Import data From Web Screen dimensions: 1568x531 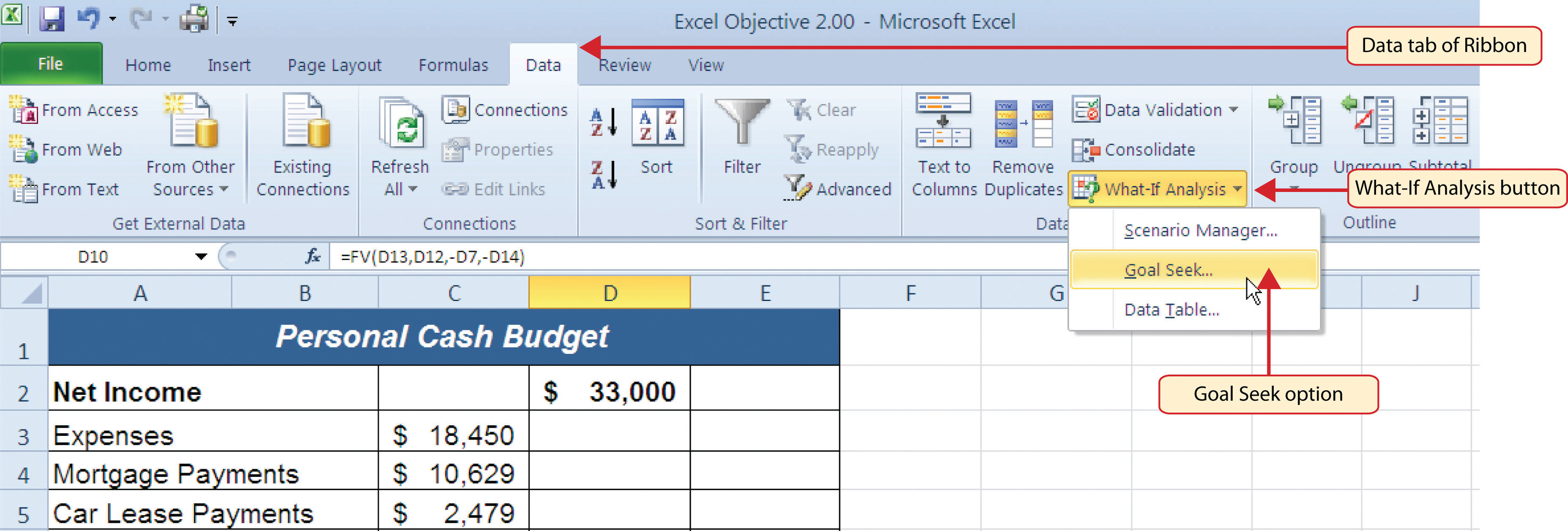pos(66,150)
